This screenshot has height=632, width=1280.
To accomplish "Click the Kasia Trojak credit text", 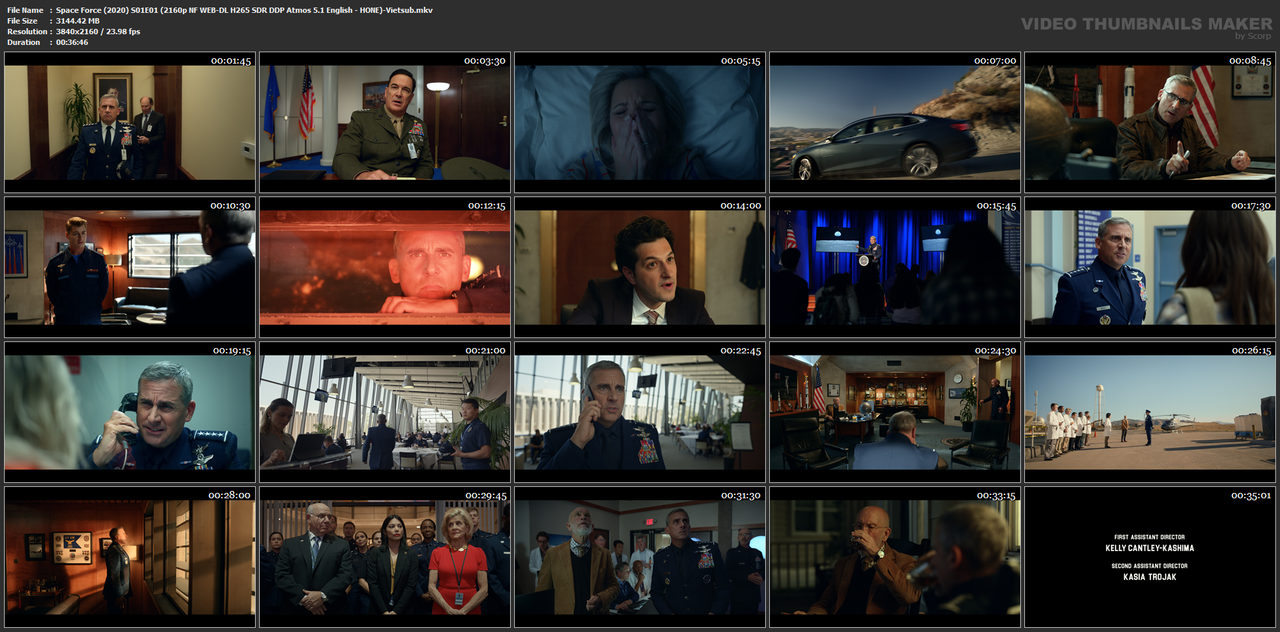I will pos(1150,577).
